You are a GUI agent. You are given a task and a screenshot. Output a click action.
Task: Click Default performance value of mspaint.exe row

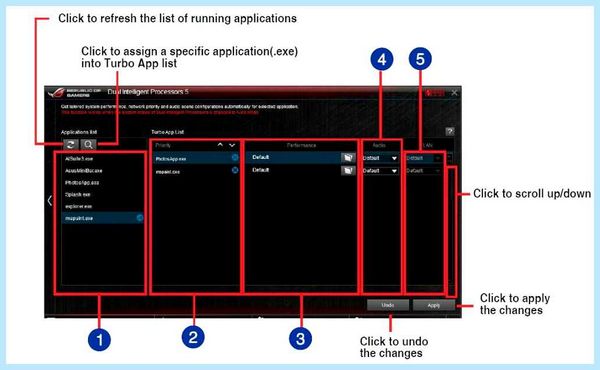[x=261, y=170]
